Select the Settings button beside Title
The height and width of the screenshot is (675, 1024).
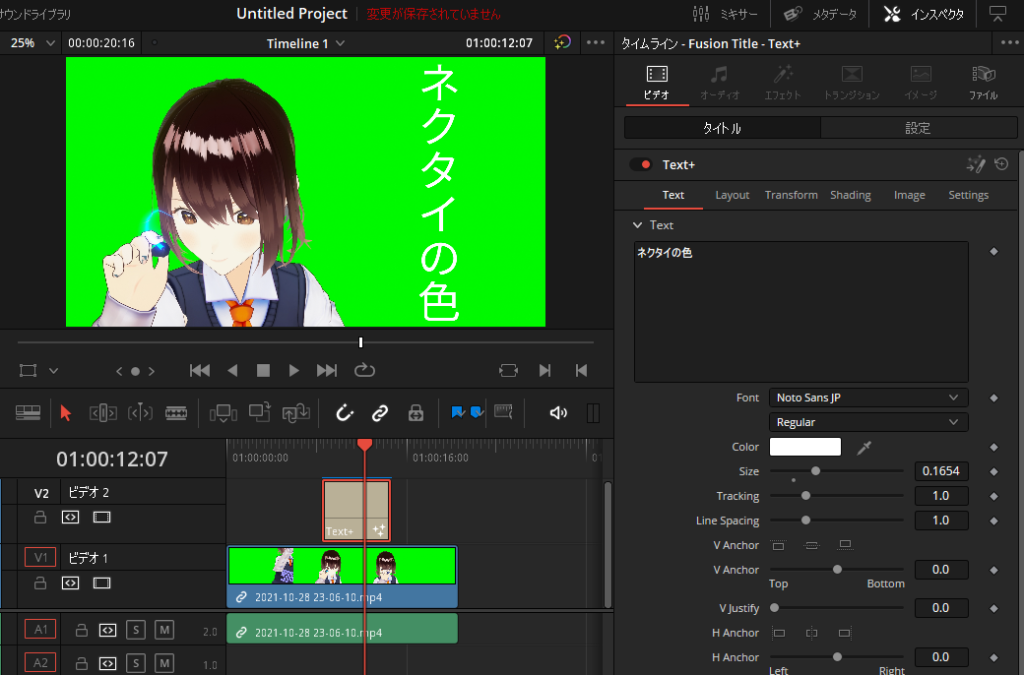tap(918, 128)
